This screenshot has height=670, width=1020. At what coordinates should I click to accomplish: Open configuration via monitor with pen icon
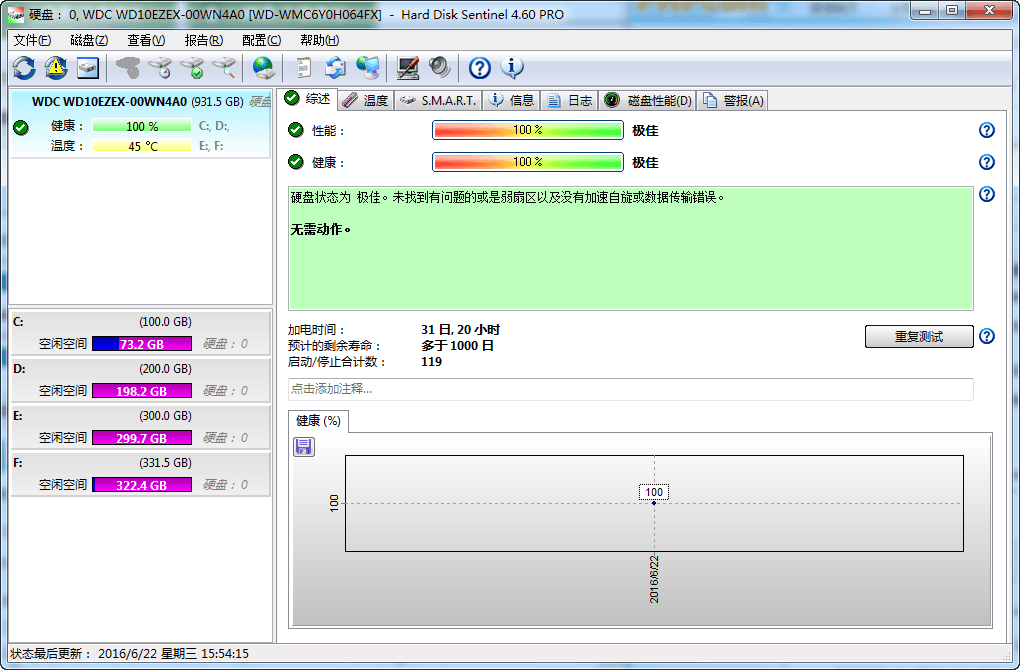(408, 68)
